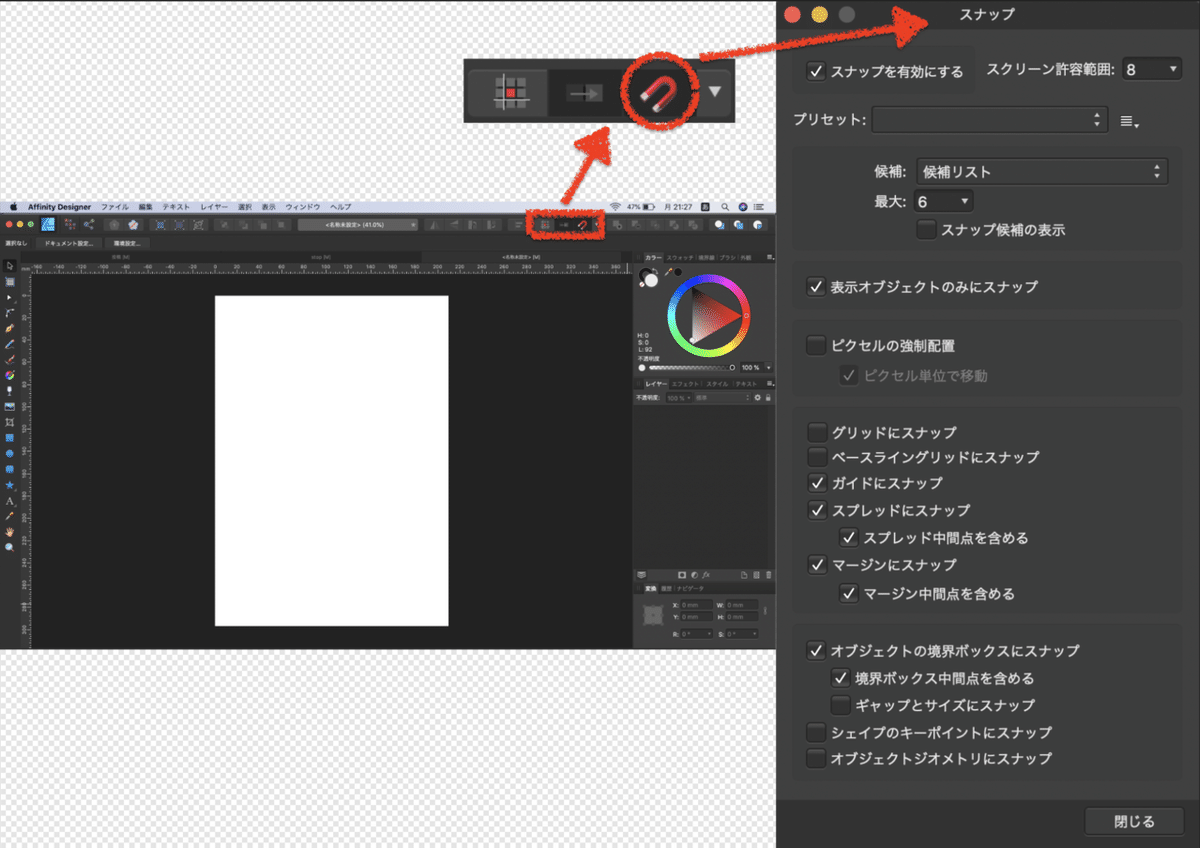Click the 環境設定... button
The width and height of the screenshot is (1200, 848).
pyautogui.click(x=127, y=243)
